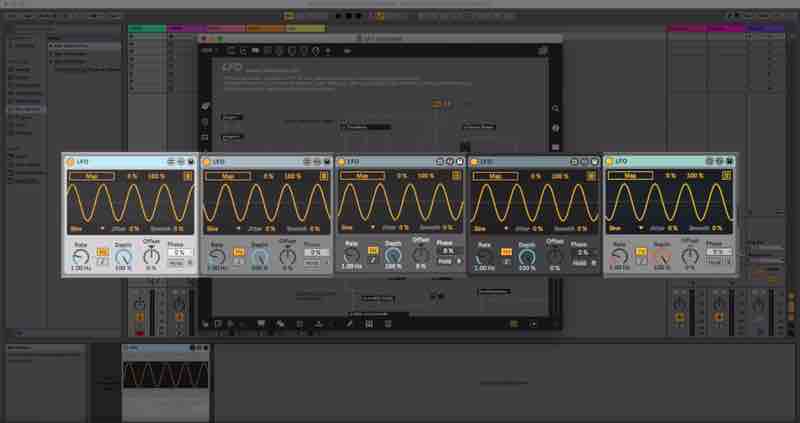This screenshot has width=800, height=423.
Task: Click Depth knob in third LFO panel
Action: tap(393, 255)
